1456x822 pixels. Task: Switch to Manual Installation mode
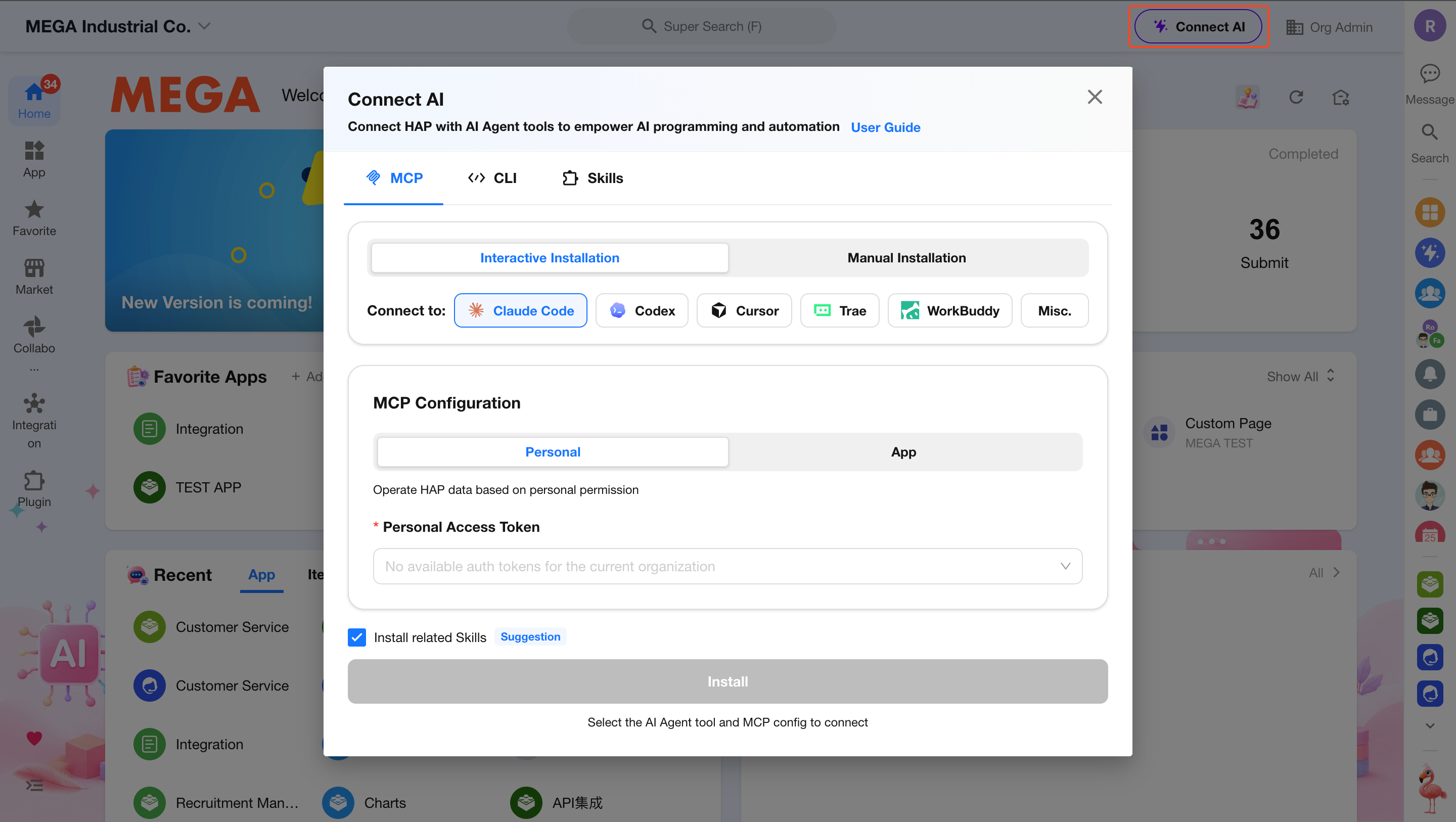coord(906,258)
